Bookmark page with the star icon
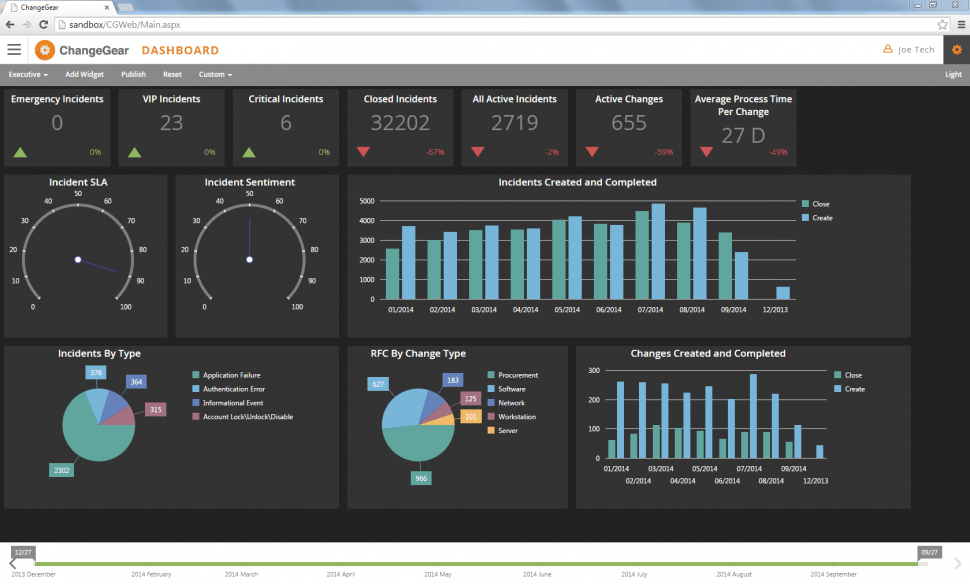The image size is (970, 584). 942,25
